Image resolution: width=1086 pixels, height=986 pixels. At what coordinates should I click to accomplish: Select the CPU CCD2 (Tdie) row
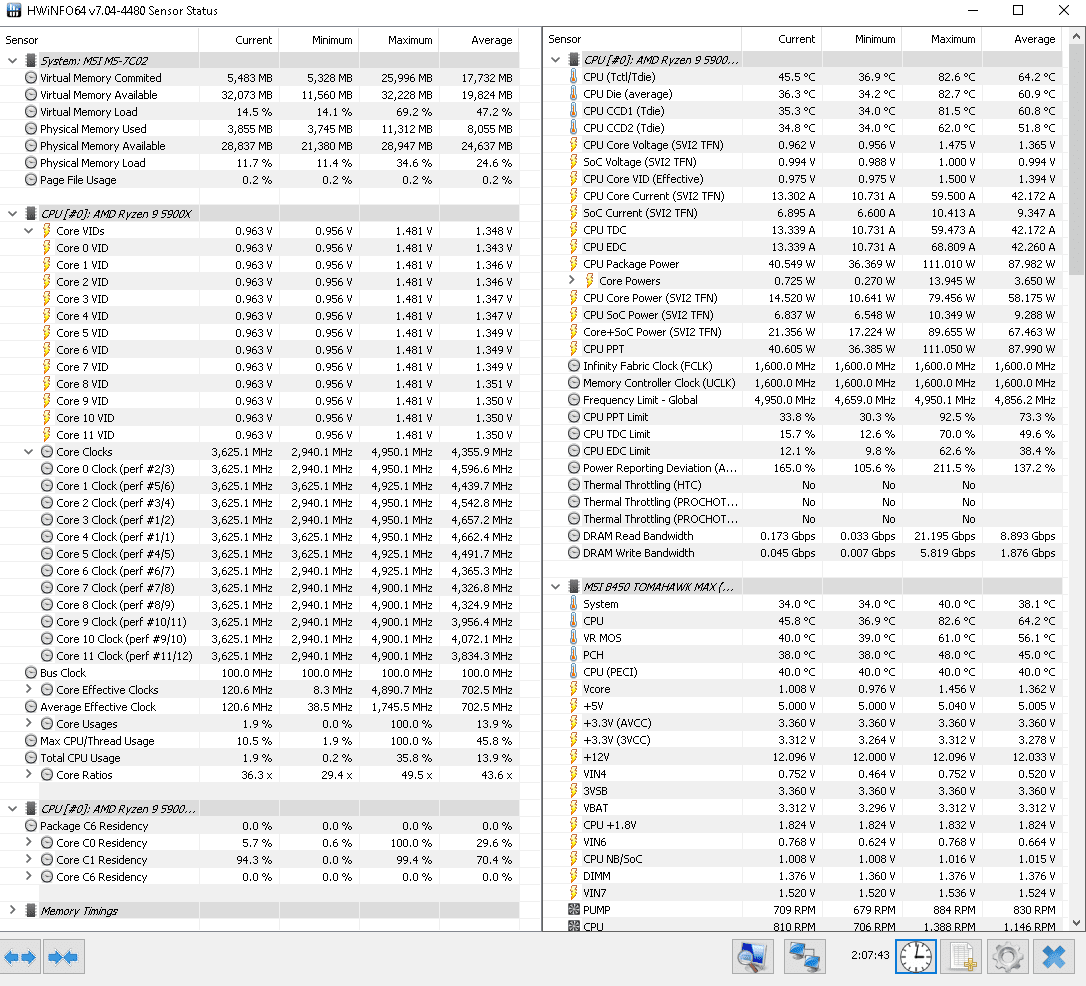803,127
